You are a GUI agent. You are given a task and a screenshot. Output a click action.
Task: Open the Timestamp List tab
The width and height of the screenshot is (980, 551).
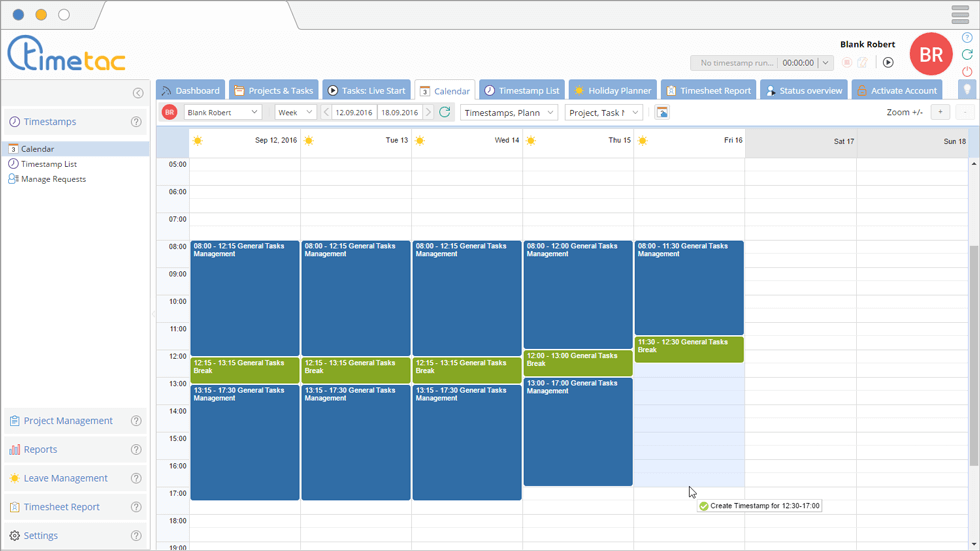click(x=522, y=90)
